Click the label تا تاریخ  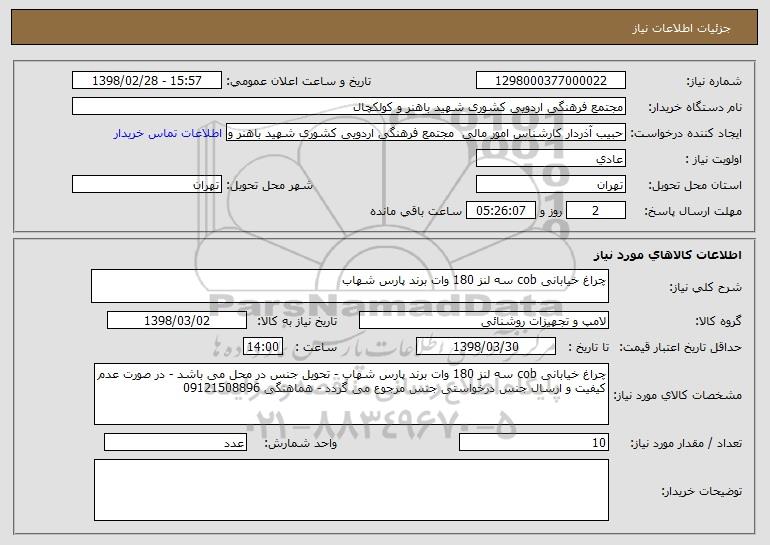click(x=588, y=348)
